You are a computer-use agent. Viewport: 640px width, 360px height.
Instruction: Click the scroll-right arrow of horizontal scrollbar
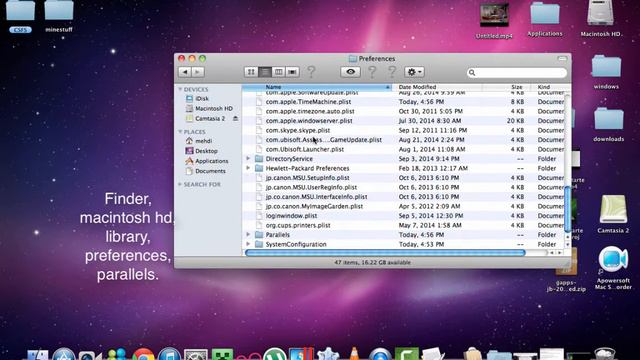tap(560, 253)
